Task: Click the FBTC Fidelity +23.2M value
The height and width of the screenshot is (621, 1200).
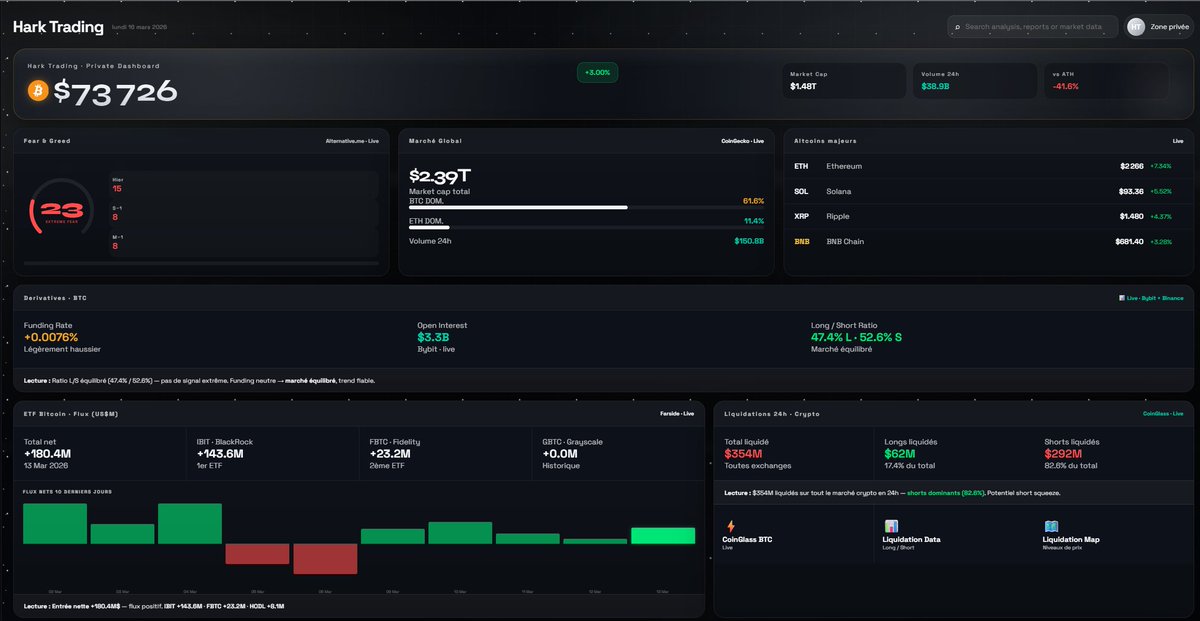Action: 390,454
